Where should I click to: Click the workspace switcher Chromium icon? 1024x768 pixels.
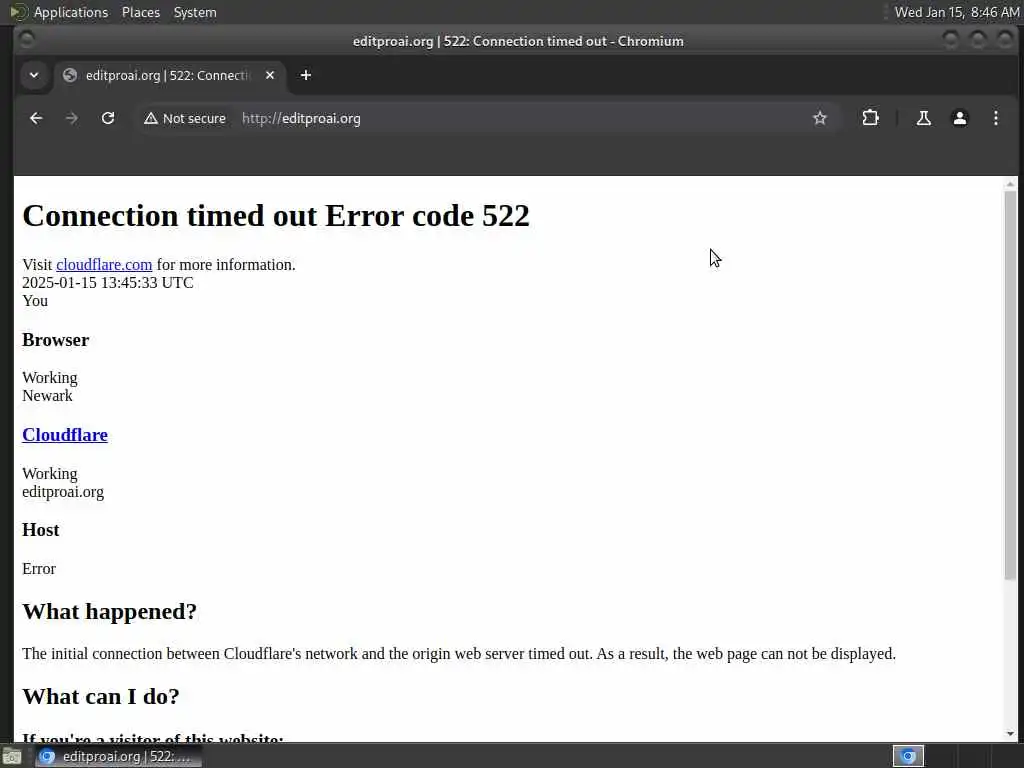click(908, 756)
